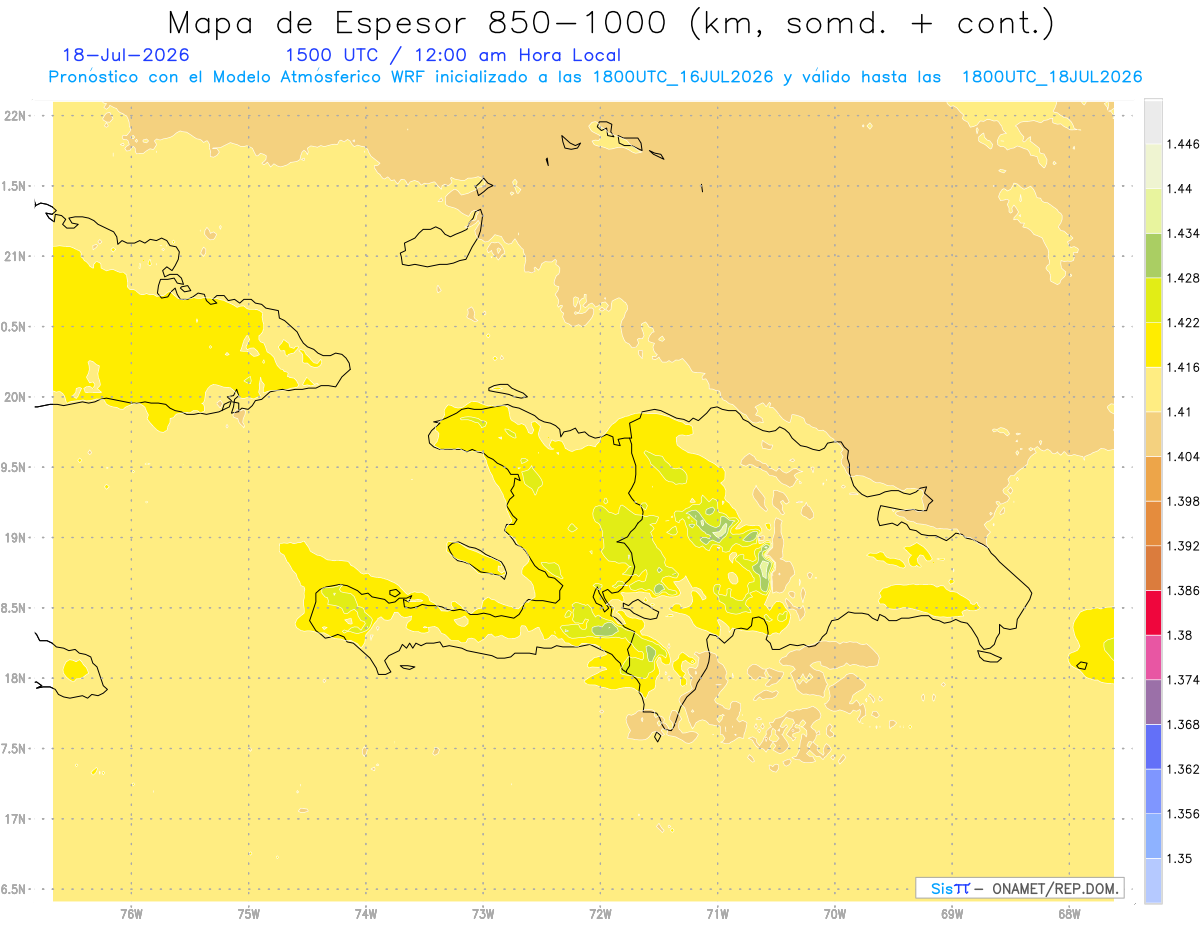Click the latitude label '9.5N'
Image resolution: width=1200 pixels, height=927 pixels.
15,468
